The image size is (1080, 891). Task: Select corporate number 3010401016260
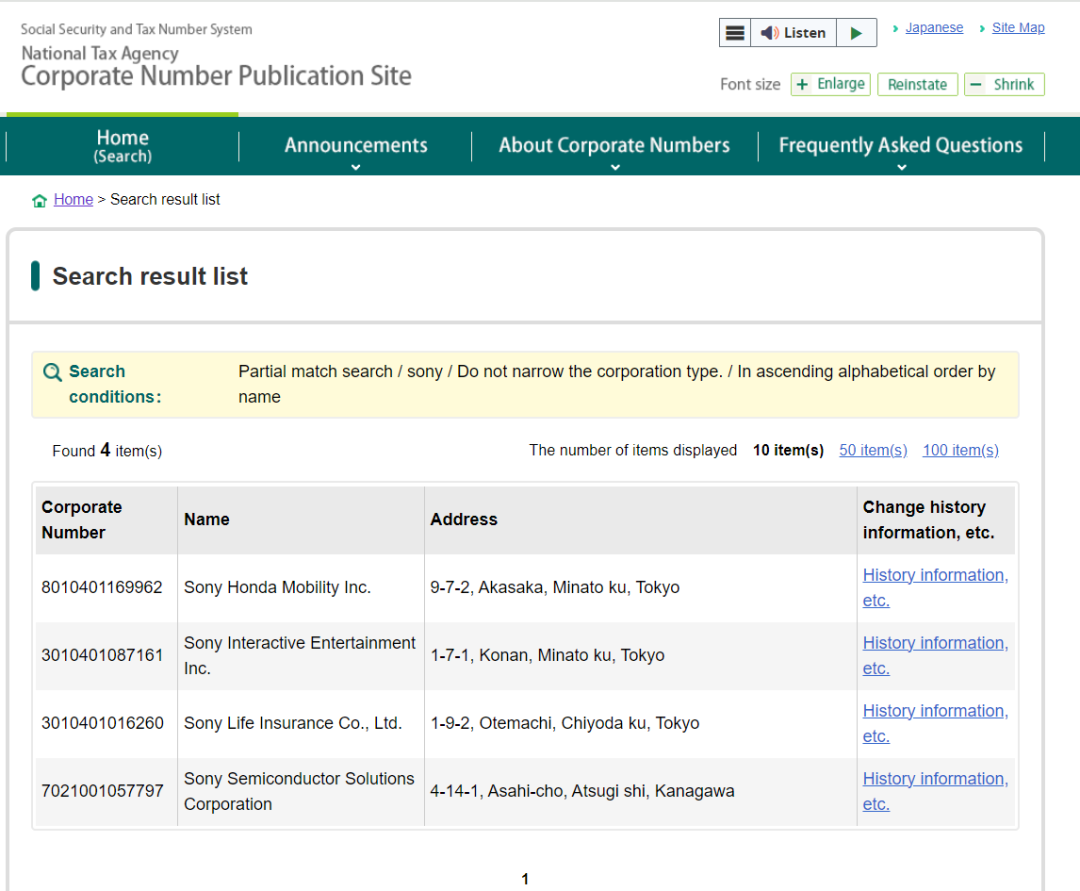click(x=102, y=723)
